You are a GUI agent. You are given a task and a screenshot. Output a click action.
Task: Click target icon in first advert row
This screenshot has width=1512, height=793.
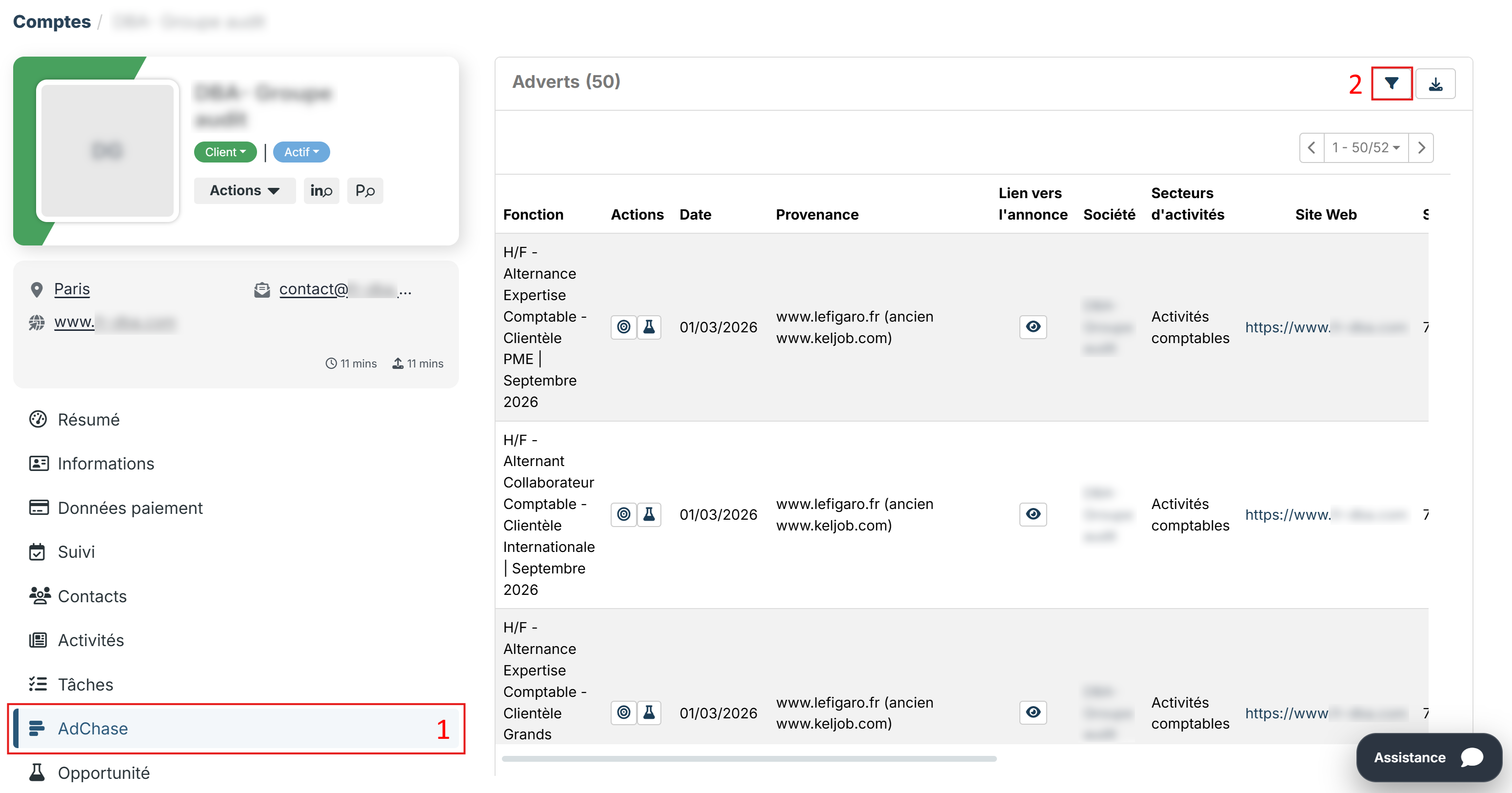click(623, 327)
